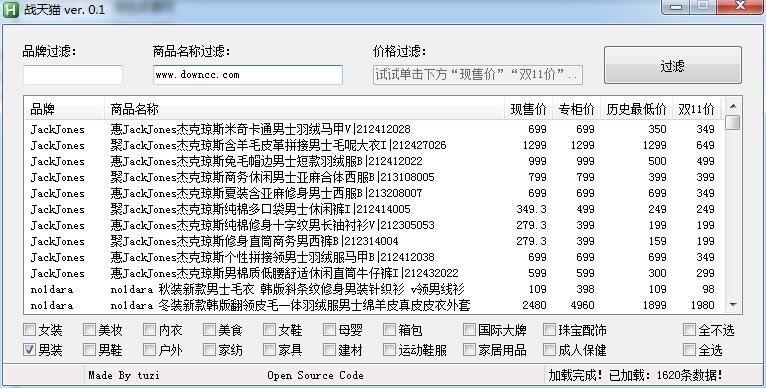Click the 过滤 filter button
Image resolution: width=766 pixels, height=388 pixels.
[x=673, y=65]
